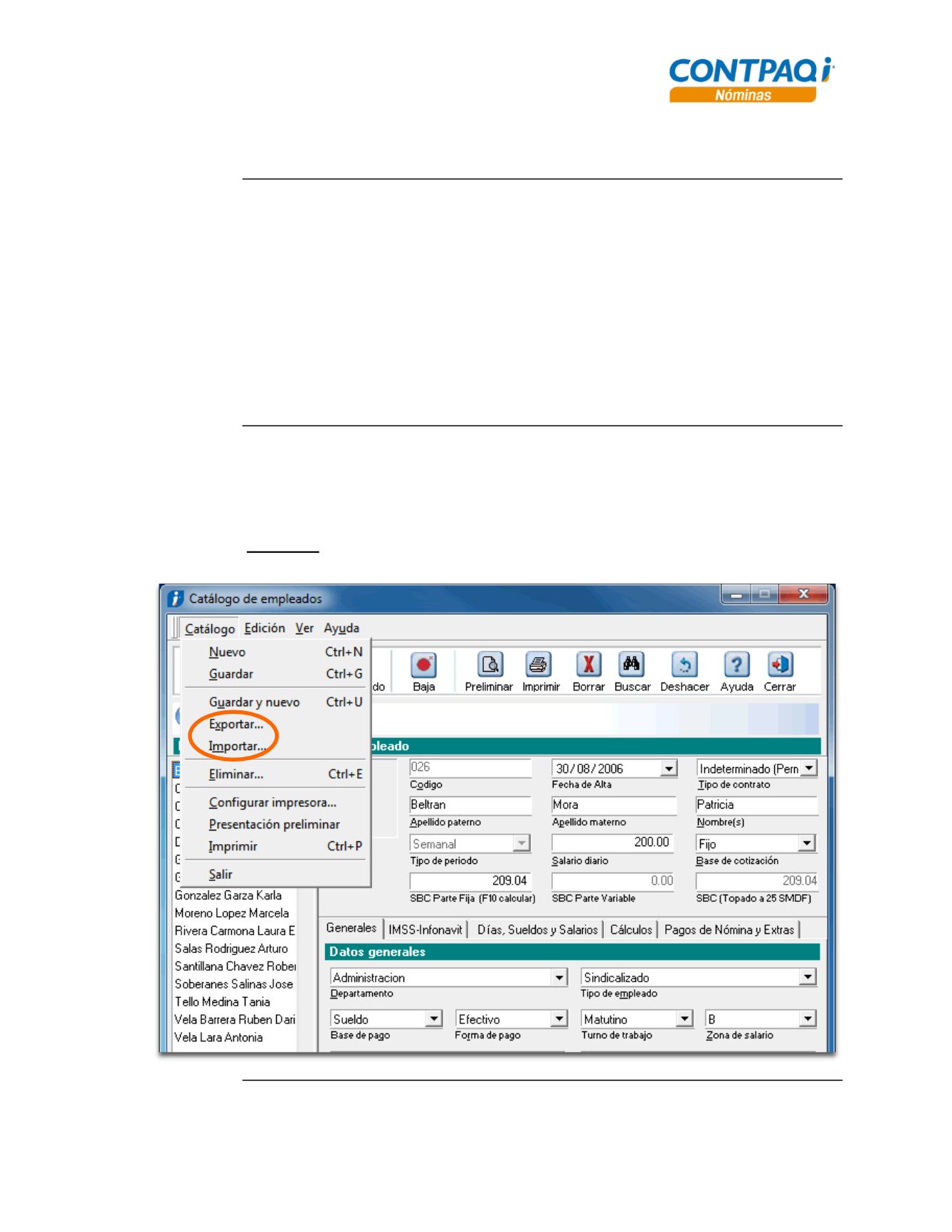Open the Catálogo menu
952x1232 pixels.
point(210,629)
